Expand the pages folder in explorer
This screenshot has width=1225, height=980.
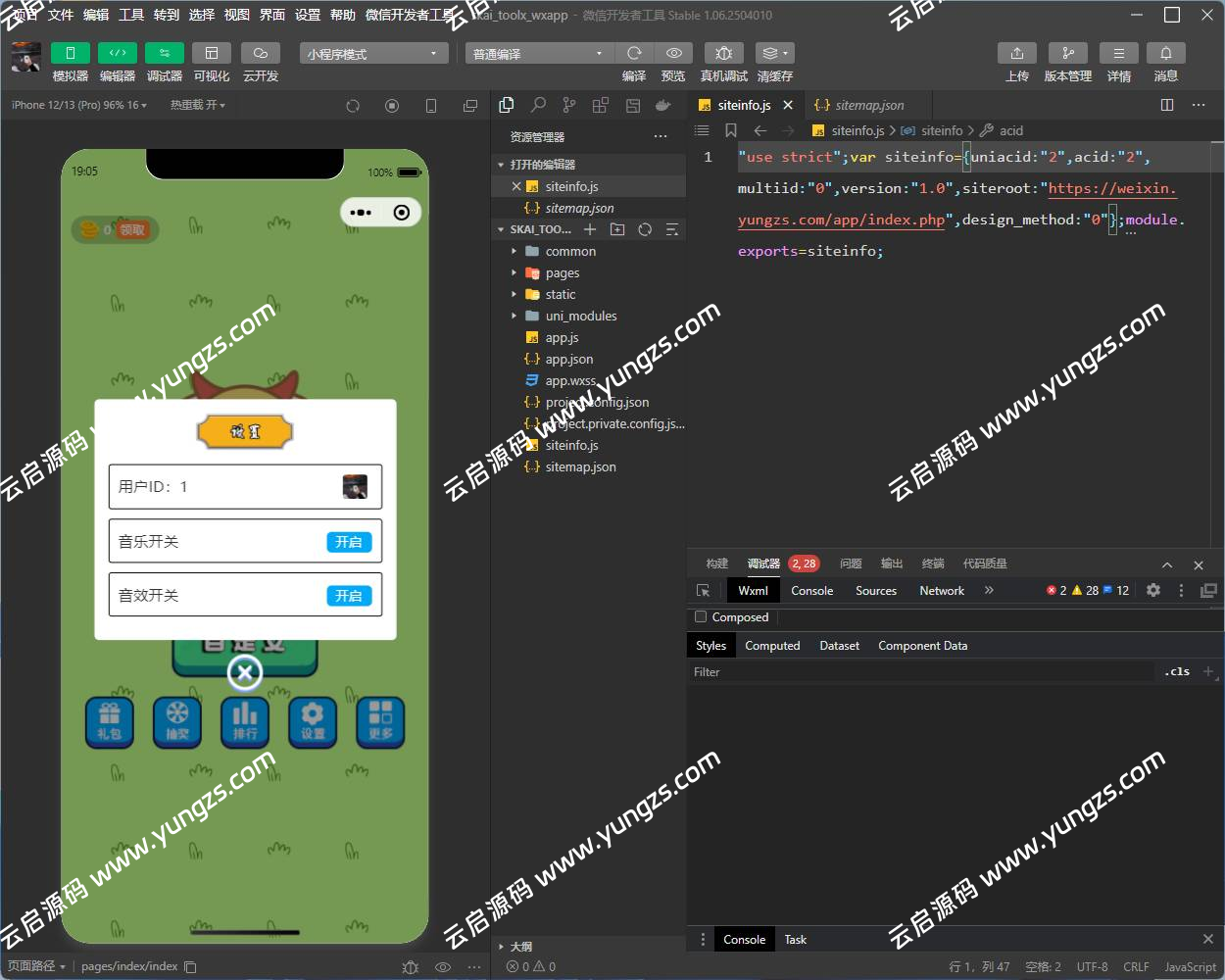point(563,273)
